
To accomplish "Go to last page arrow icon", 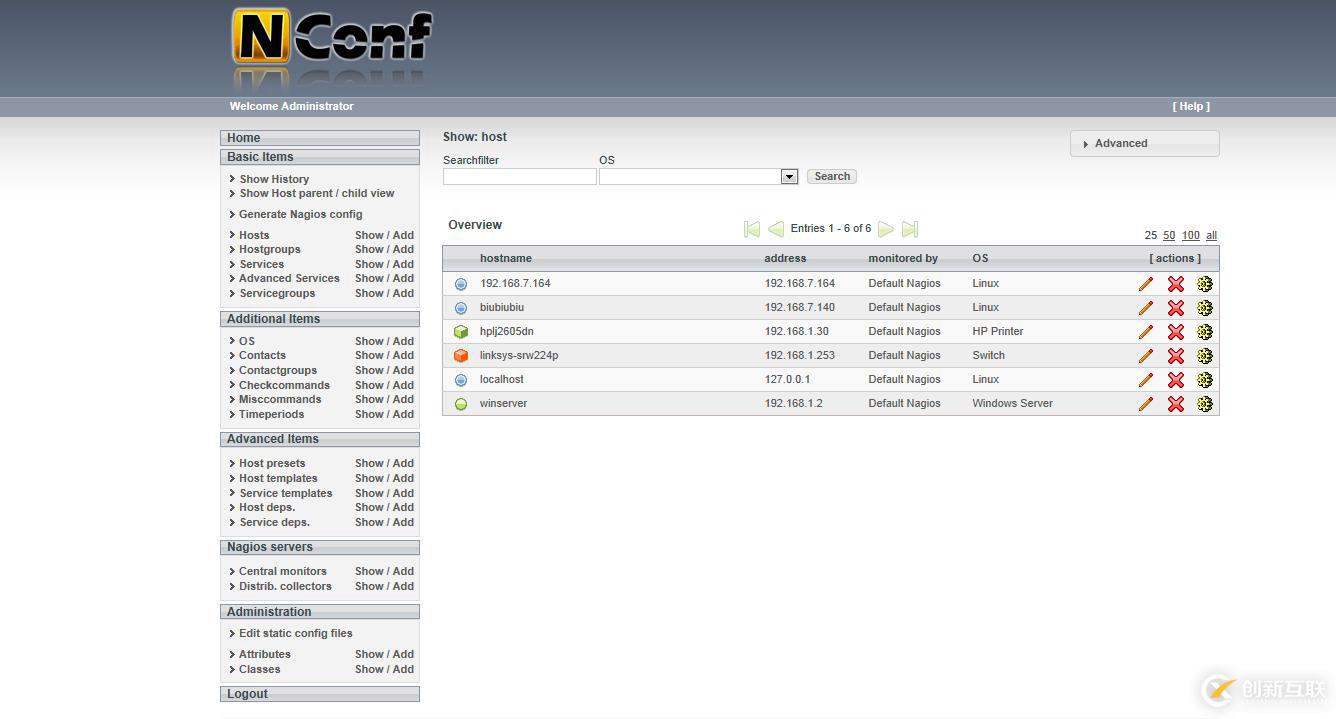I will pyautogui.click(x=910, y=229).
